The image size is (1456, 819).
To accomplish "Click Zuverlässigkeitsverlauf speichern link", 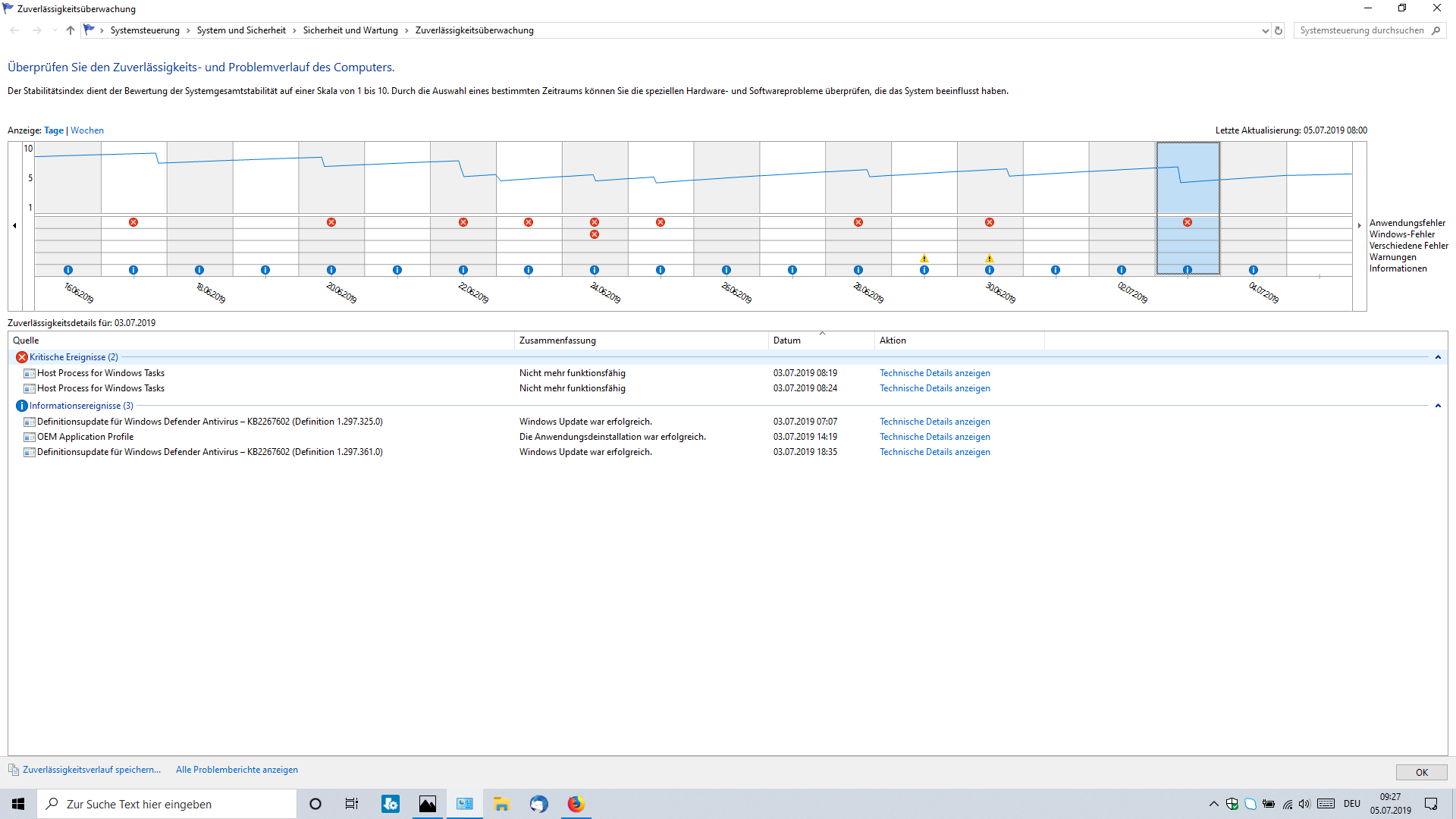I will pos(92,770).
